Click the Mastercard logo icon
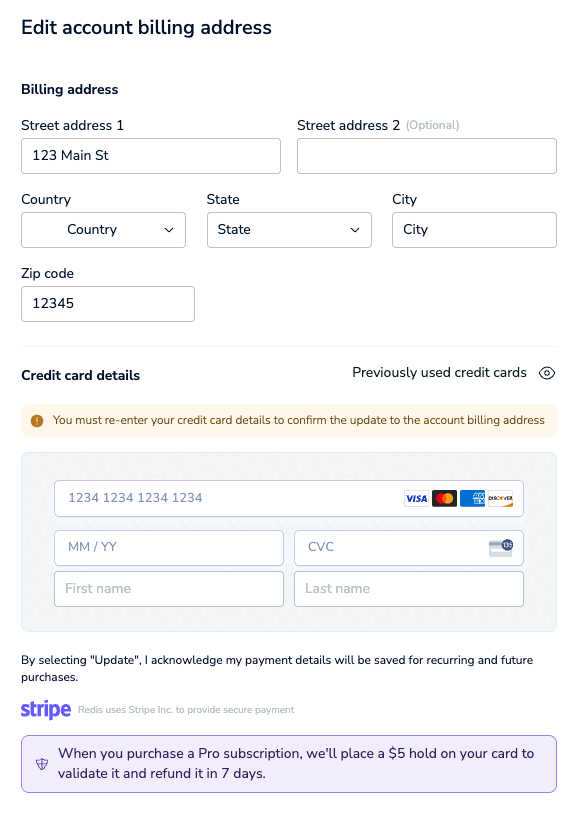Viewport: 576px width, 814px height. coord(444,498)
